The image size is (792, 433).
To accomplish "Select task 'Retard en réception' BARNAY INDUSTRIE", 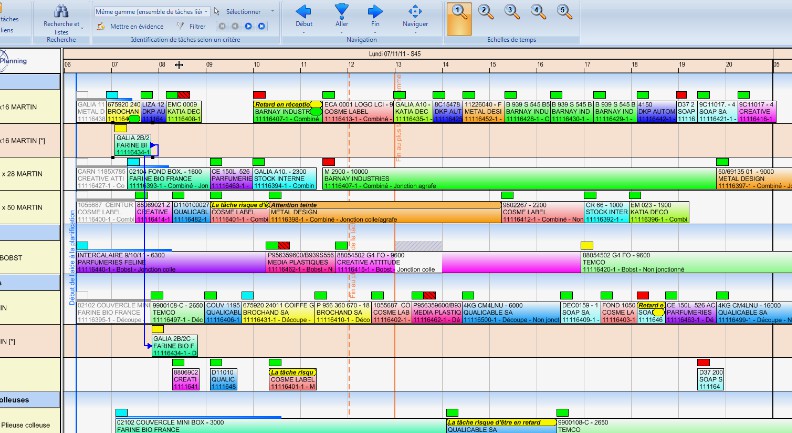I will coord(287,112).
